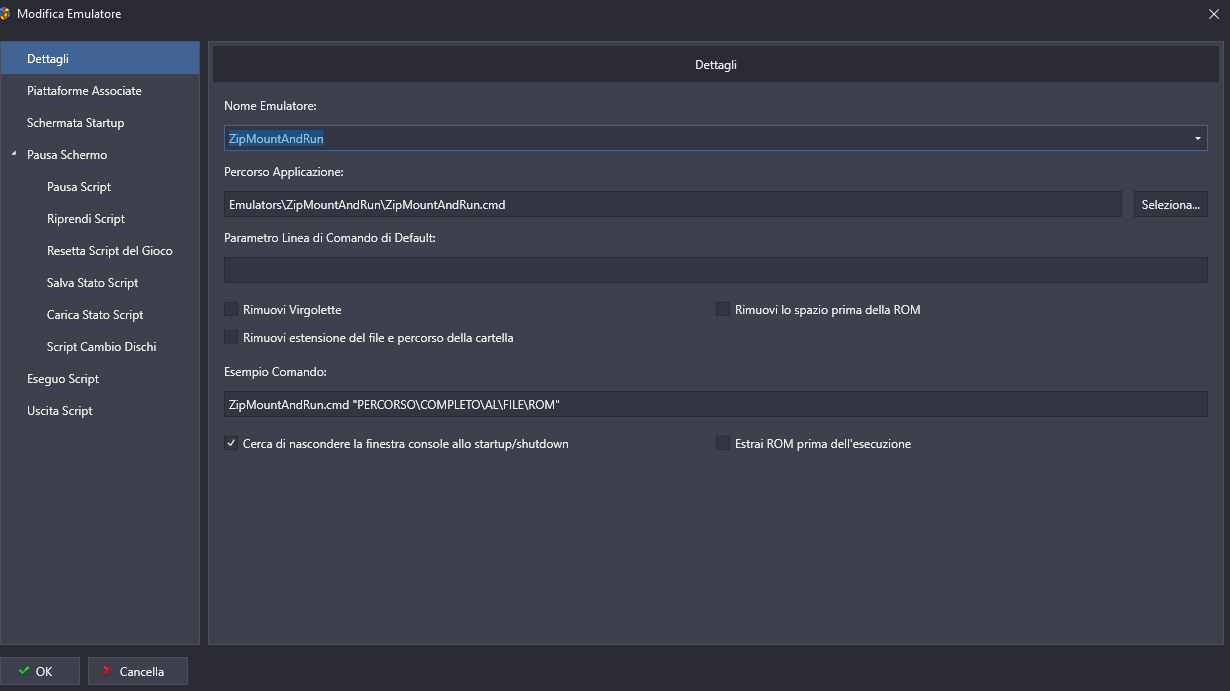Screen dimensions: 1230x691
Task: Open Pausa Script page
Action: [x=79, y=187]
